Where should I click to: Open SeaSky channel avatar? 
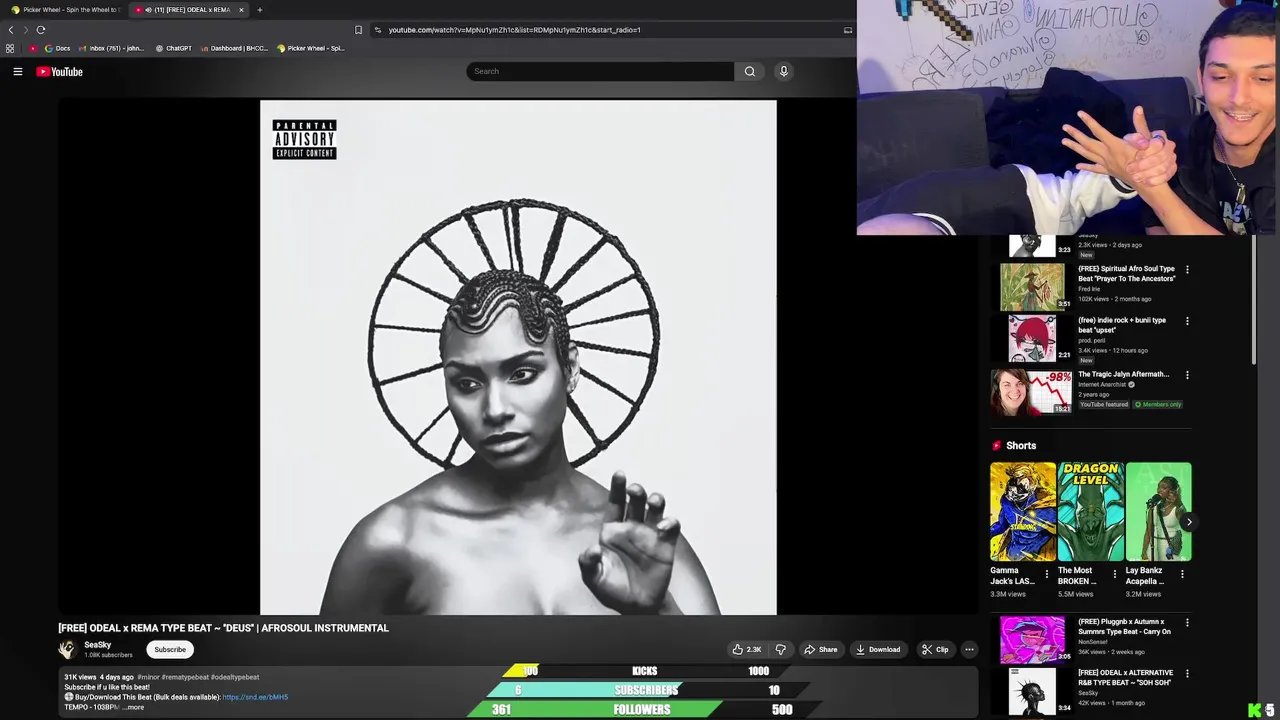click(67, 649)
